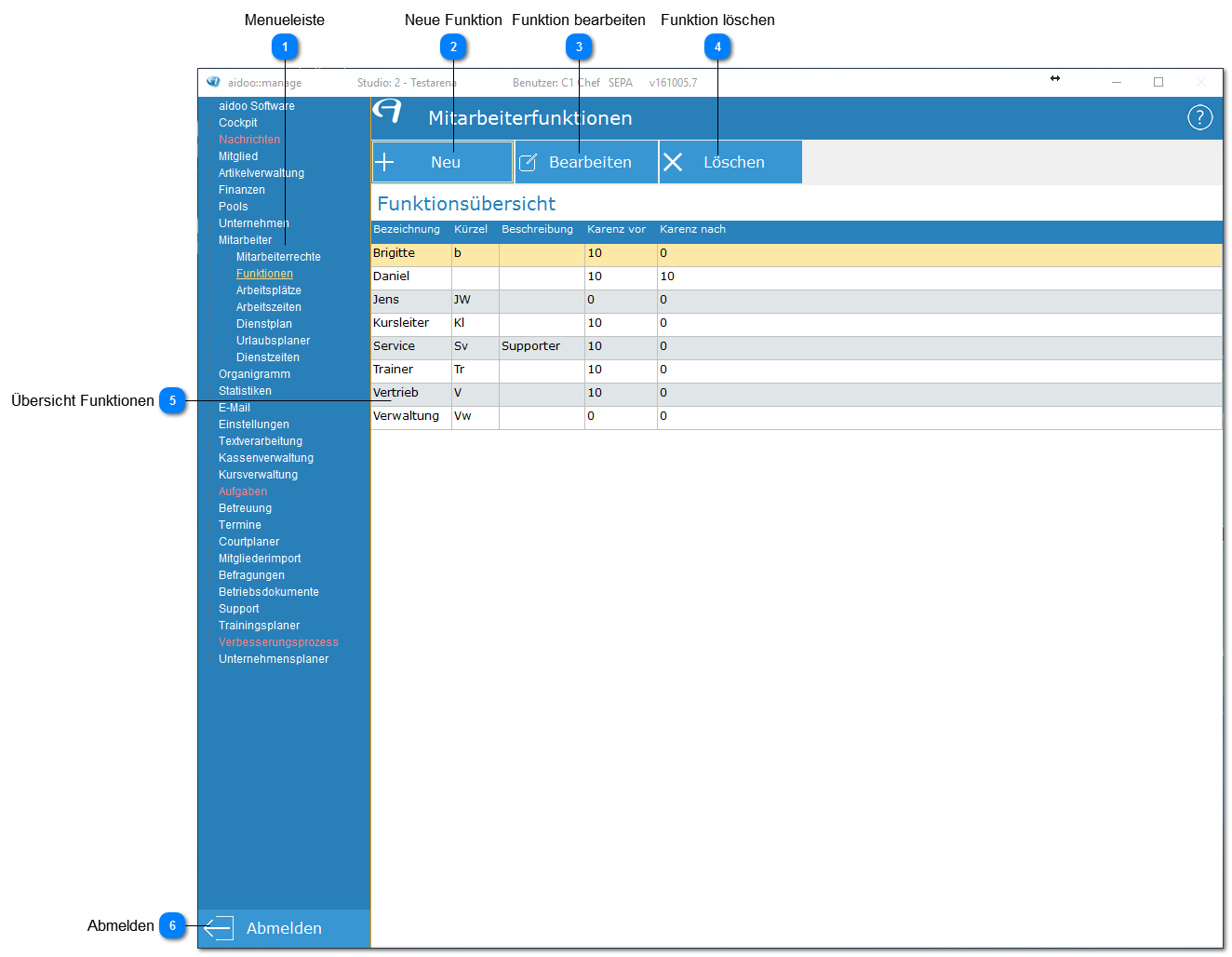Click the X icon on Löschen
Screen dimensions: 1232x957
[673, 162]
